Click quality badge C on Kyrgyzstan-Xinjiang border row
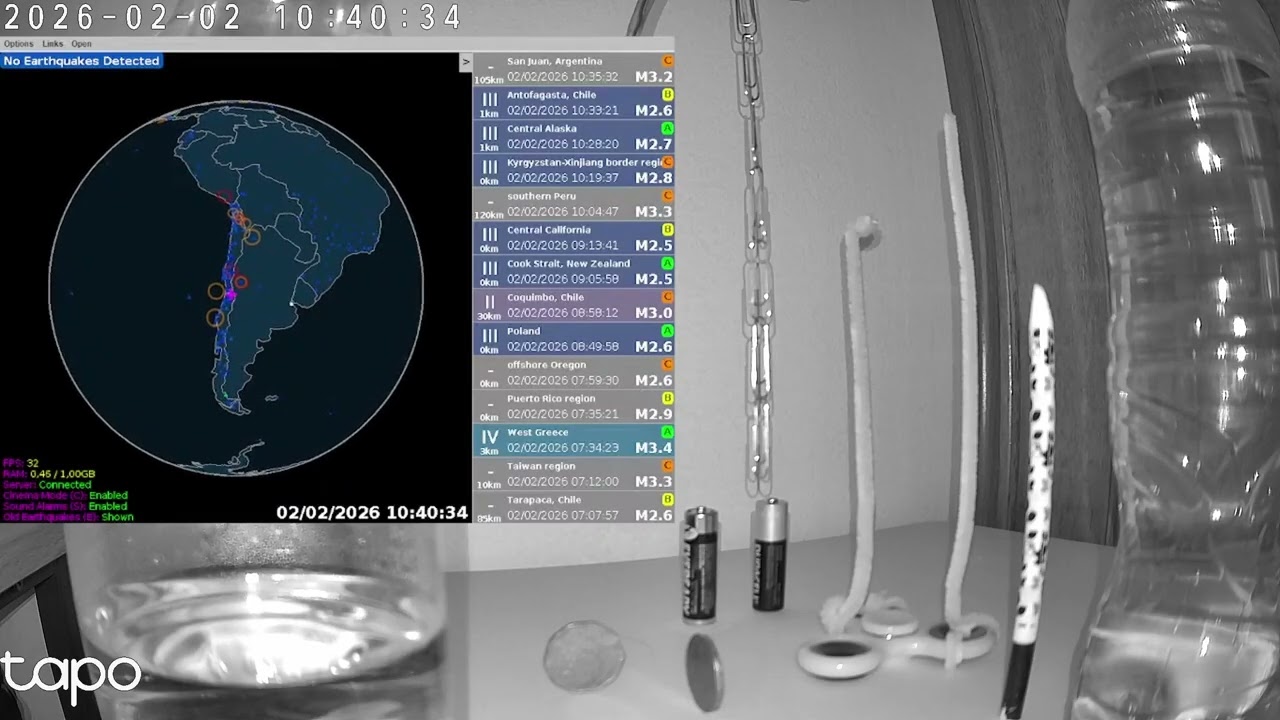This screenshot has width=1280, height=720. [668, 162]
